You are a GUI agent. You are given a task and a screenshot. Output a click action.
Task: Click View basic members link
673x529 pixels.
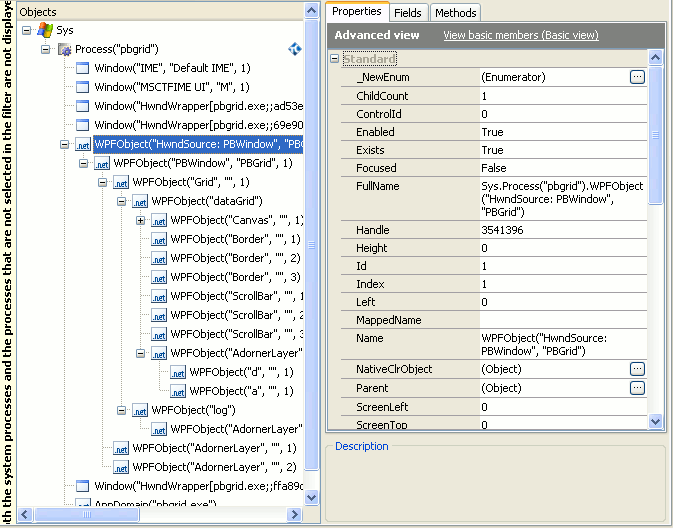click(520, 35)
